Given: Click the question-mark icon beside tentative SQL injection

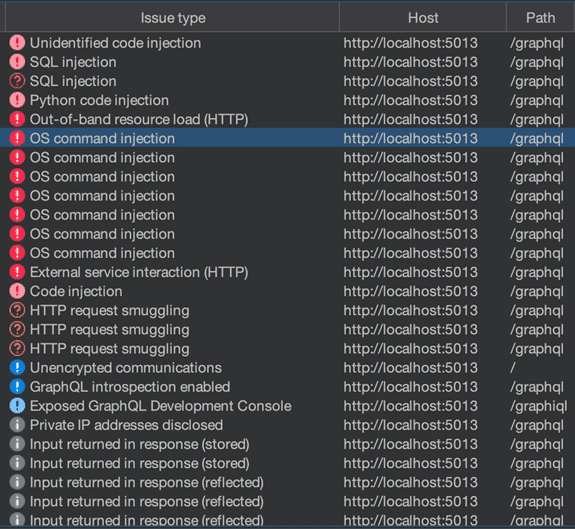Looking at the screenshot, I should [x=17, y=81].
